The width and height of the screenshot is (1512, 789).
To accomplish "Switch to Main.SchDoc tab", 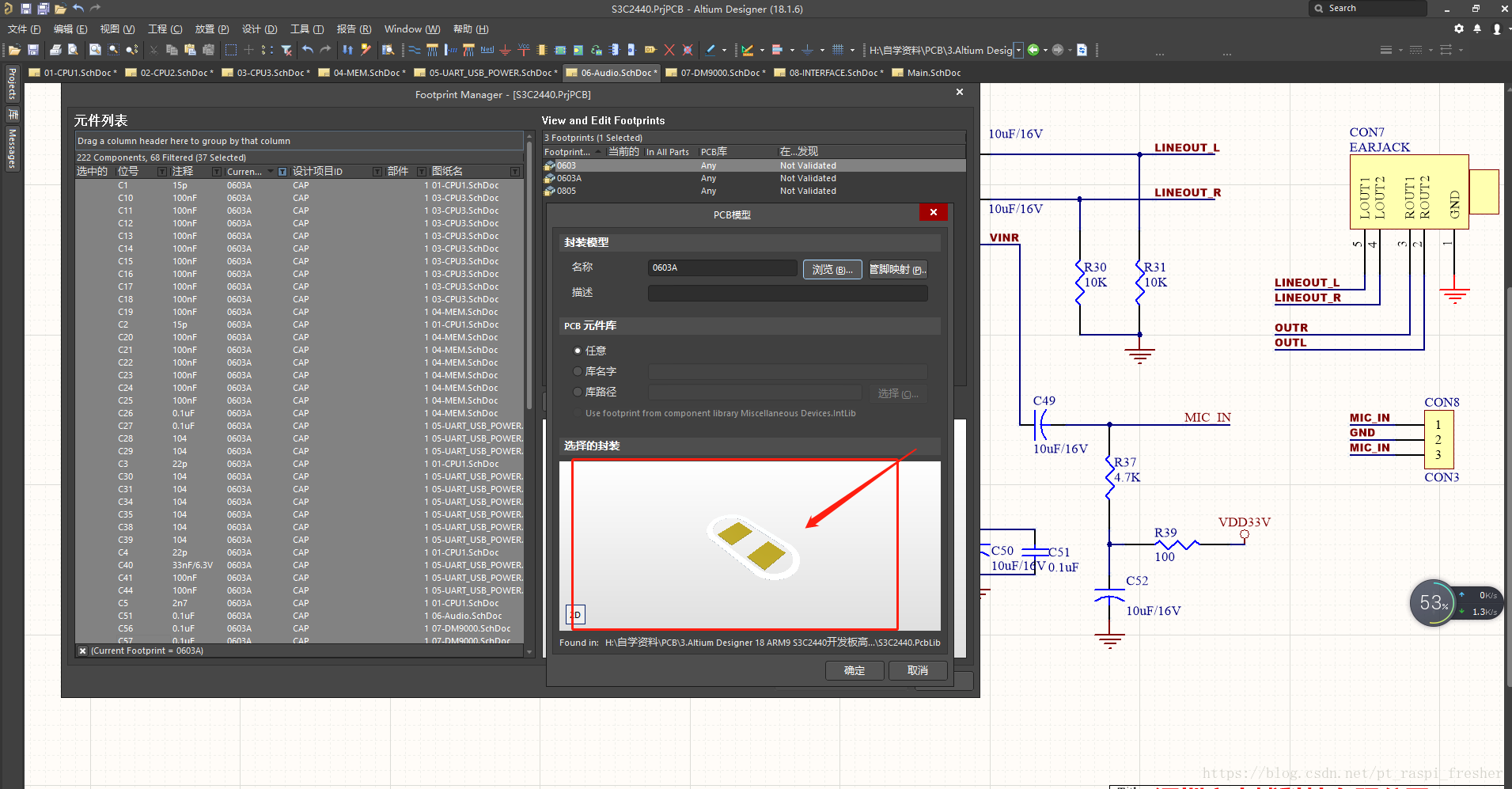I will coord(927,73).
